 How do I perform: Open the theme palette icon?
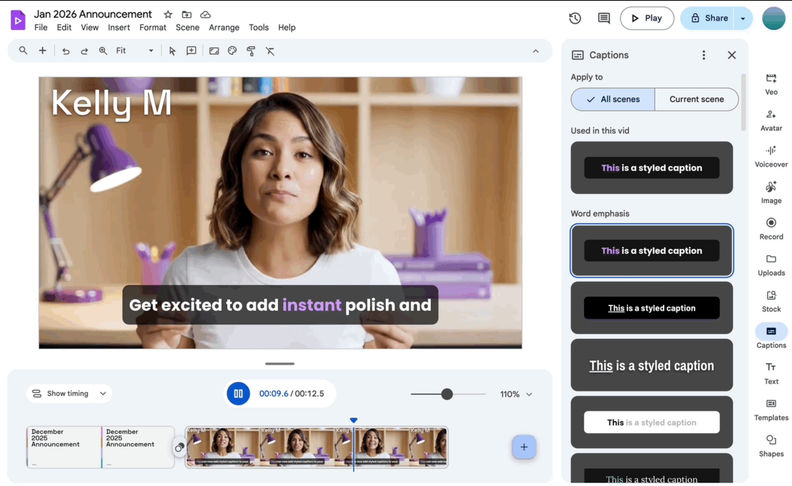[232, 51]
